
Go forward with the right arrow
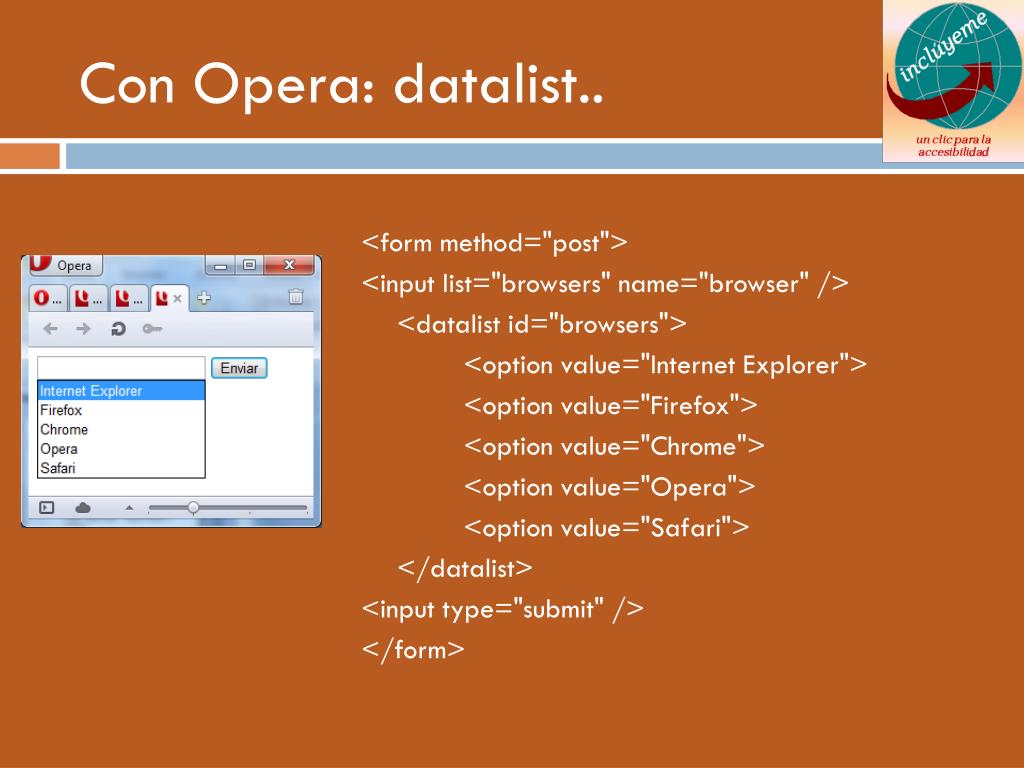click(83, 328)
